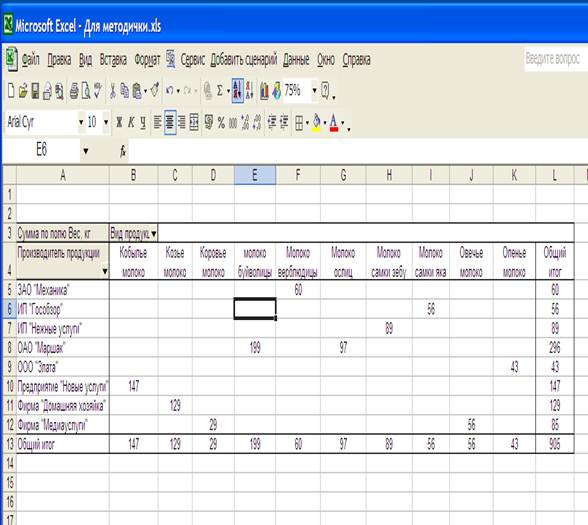The image size is (588, 525).
Task: Open the Формат menu
Action: pos(147,60)
